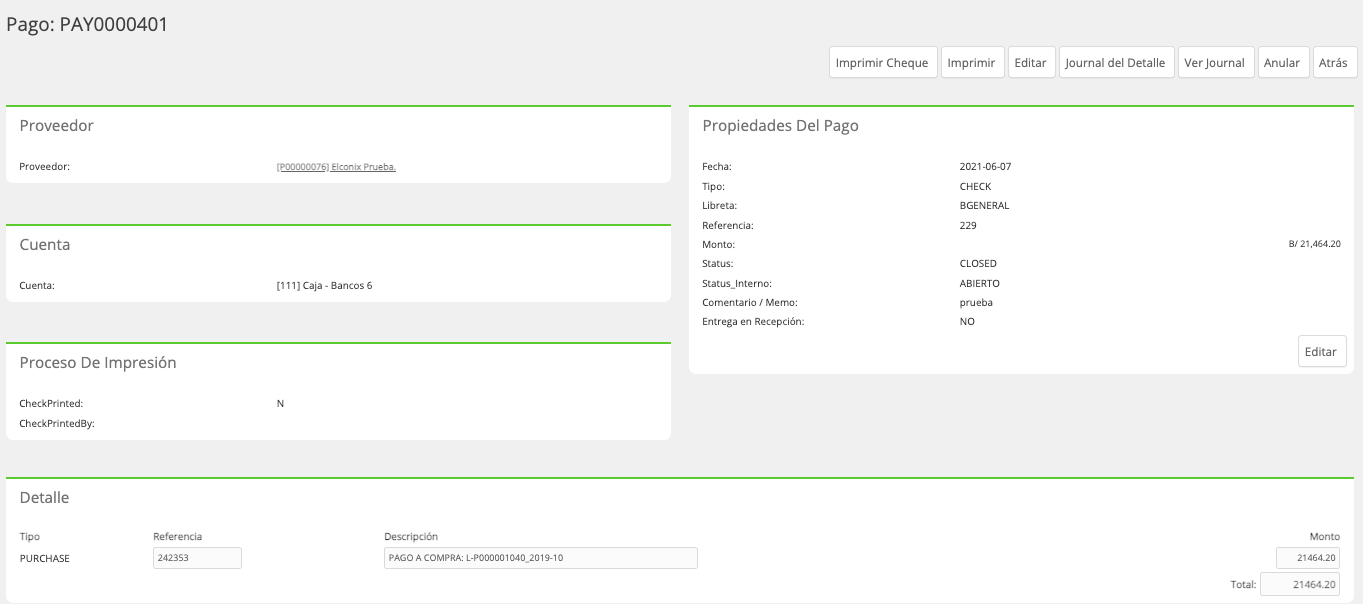The image size is (1363, 604).
Task: Click the Propiedades Del Pago heading
Action: [780, 126]
